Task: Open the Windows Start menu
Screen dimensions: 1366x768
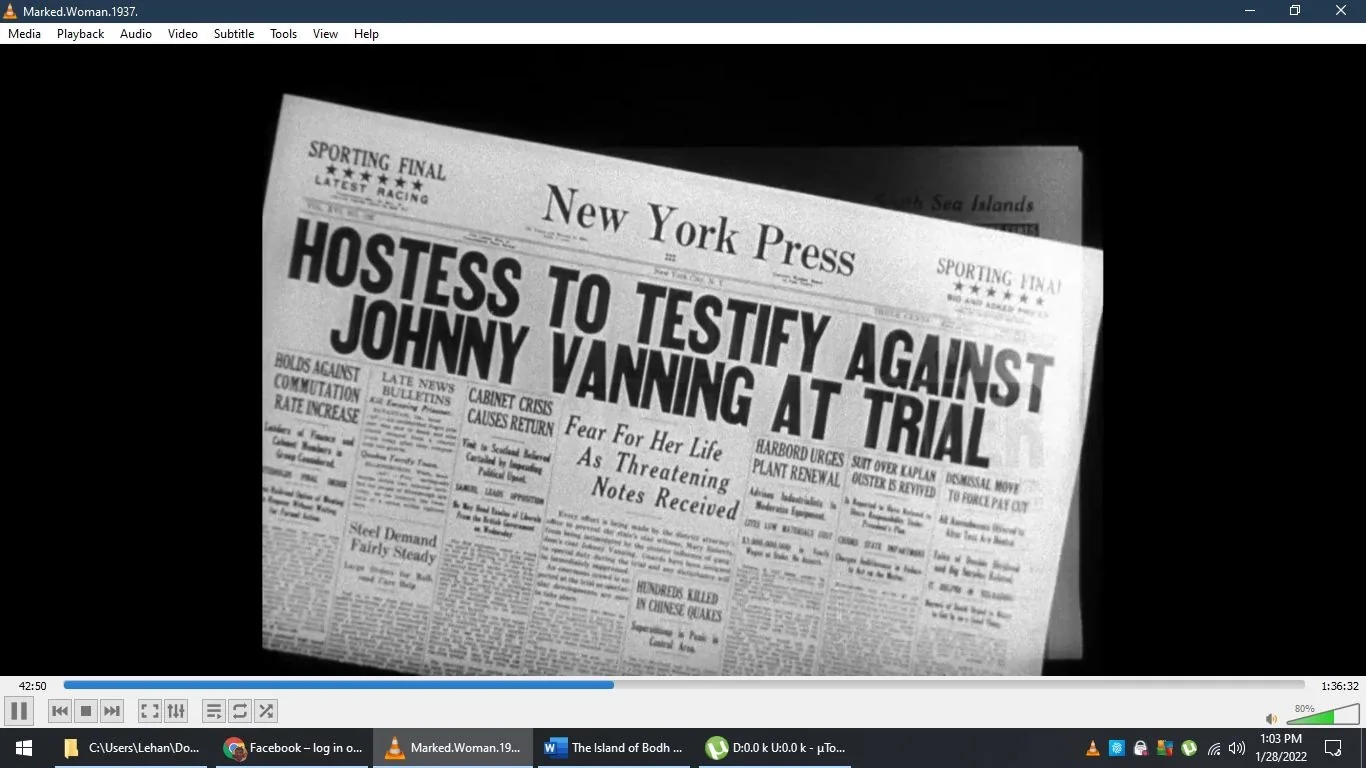Action: pos(24,748)
